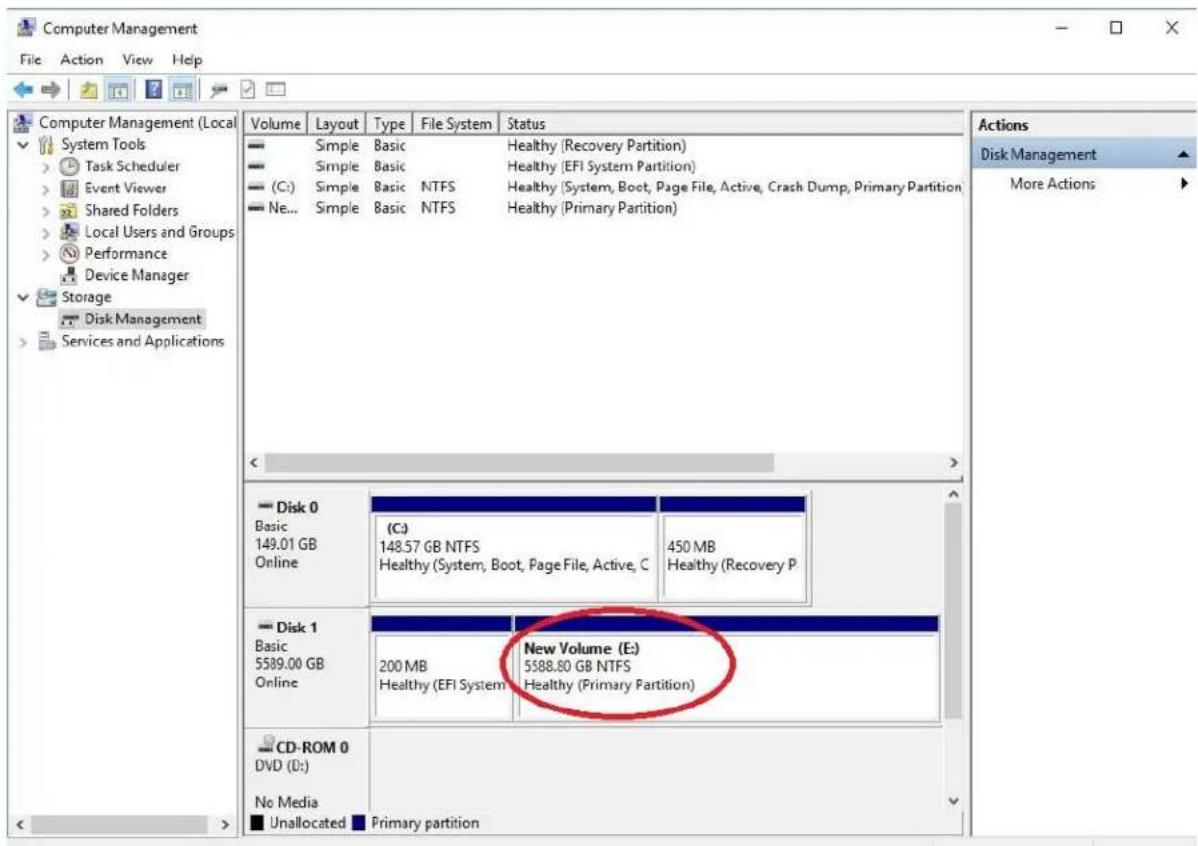
Task: Click the black Unallocated legend swatch
Action: (257, 823)
